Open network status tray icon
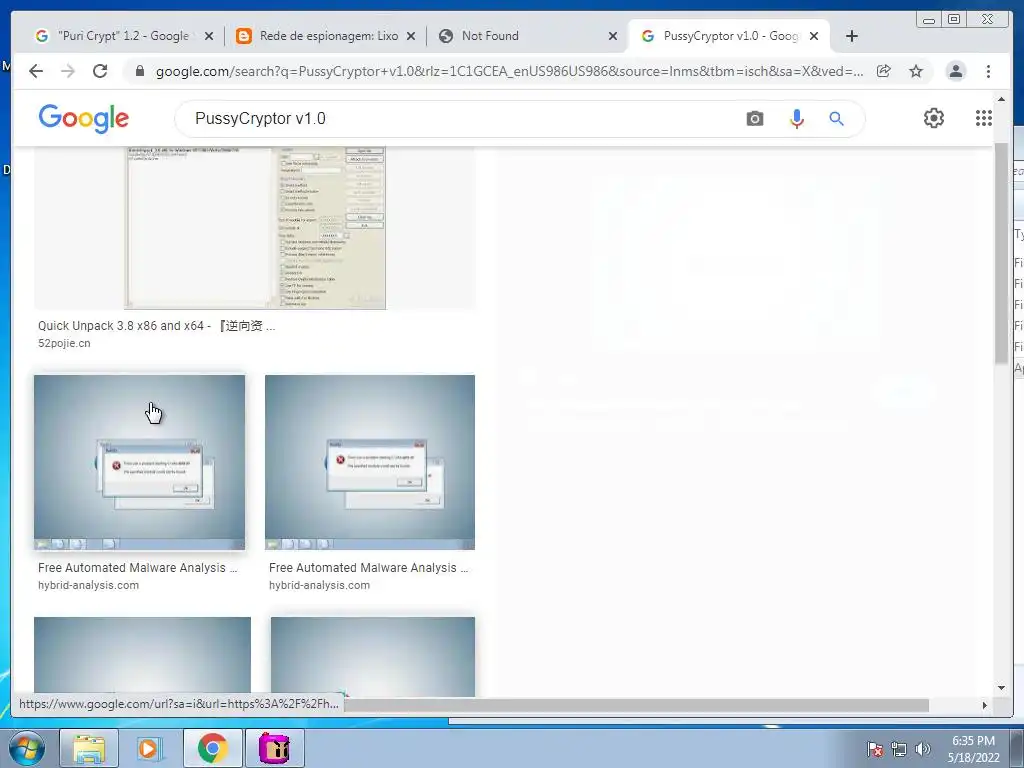1024x768 pixels. [899, 749]
